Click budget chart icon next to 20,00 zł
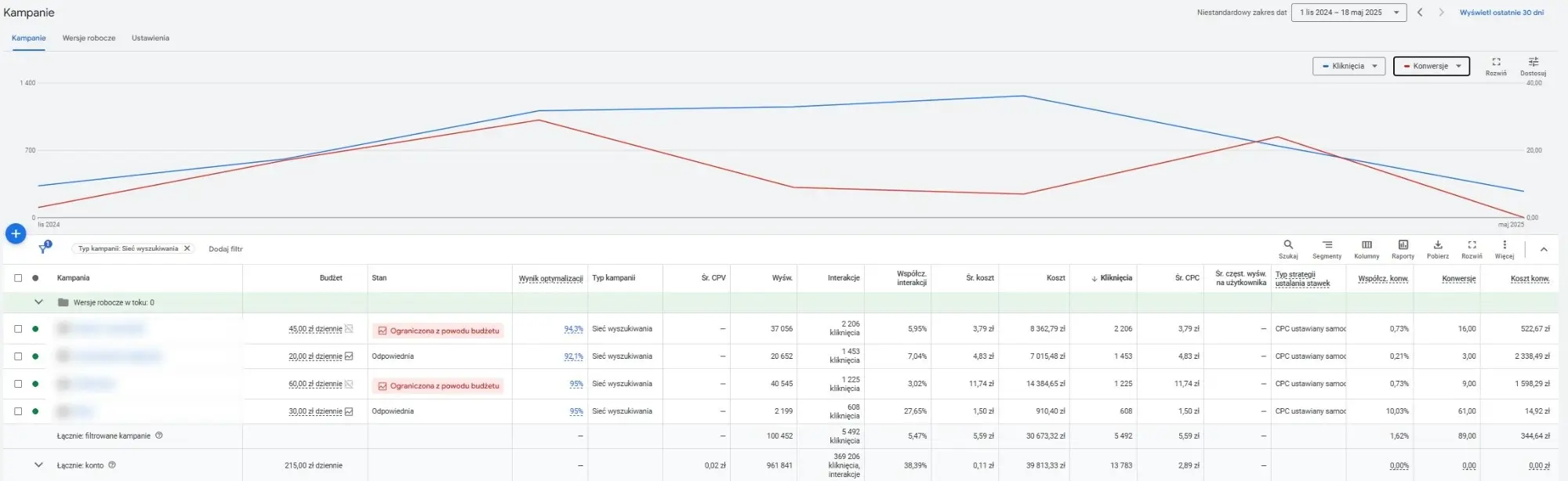Screen dimensions: 1568x481 [x=349, y=356]
